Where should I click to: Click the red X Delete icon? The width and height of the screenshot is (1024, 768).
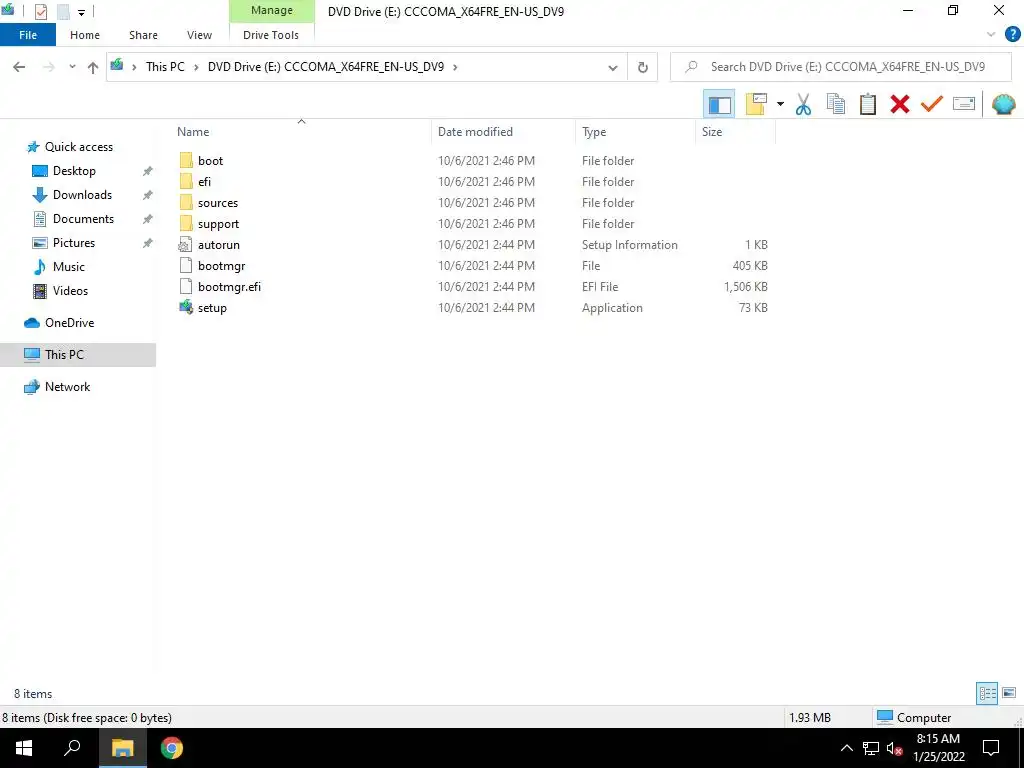[899, 104]
